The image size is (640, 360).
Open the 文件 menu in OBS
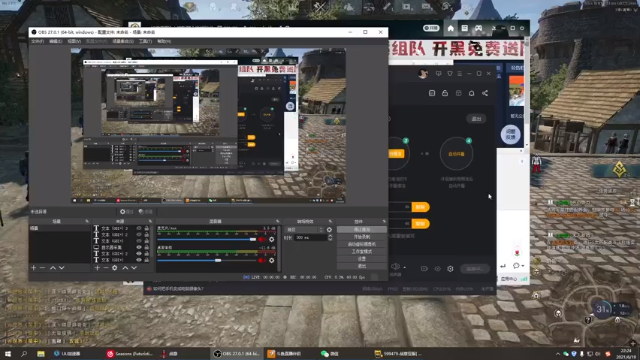coord(38,41)
